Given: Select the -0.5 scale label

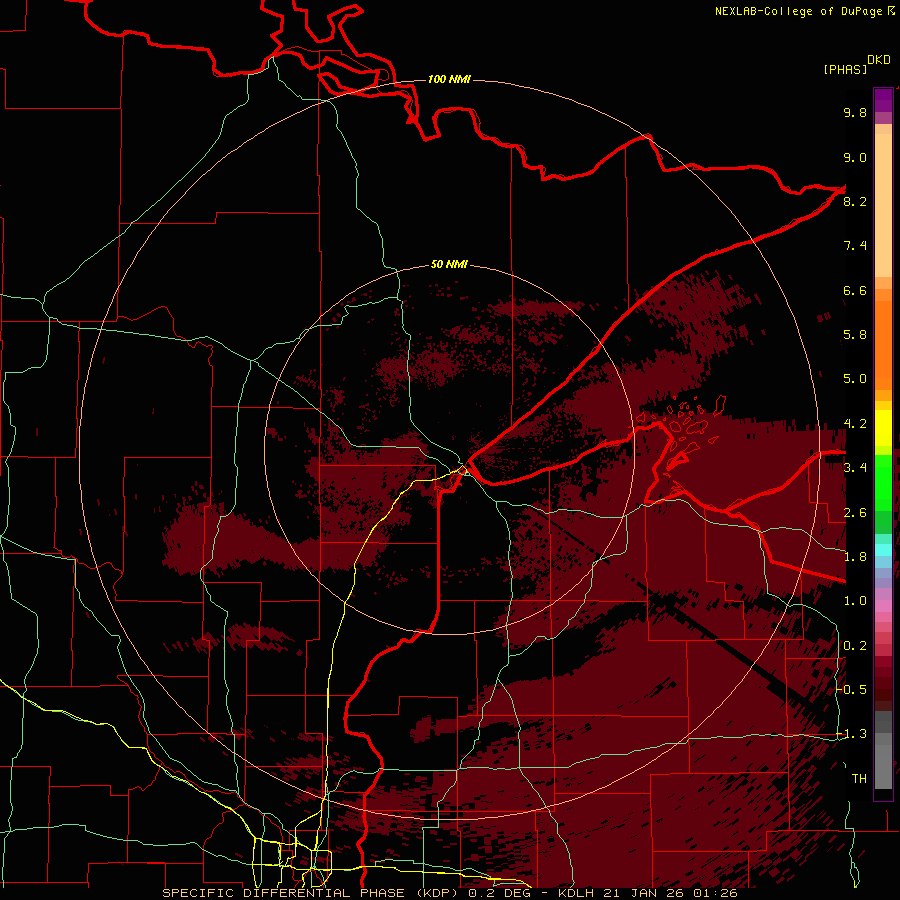Looking at the screenshot, I should tap(852, 690).
